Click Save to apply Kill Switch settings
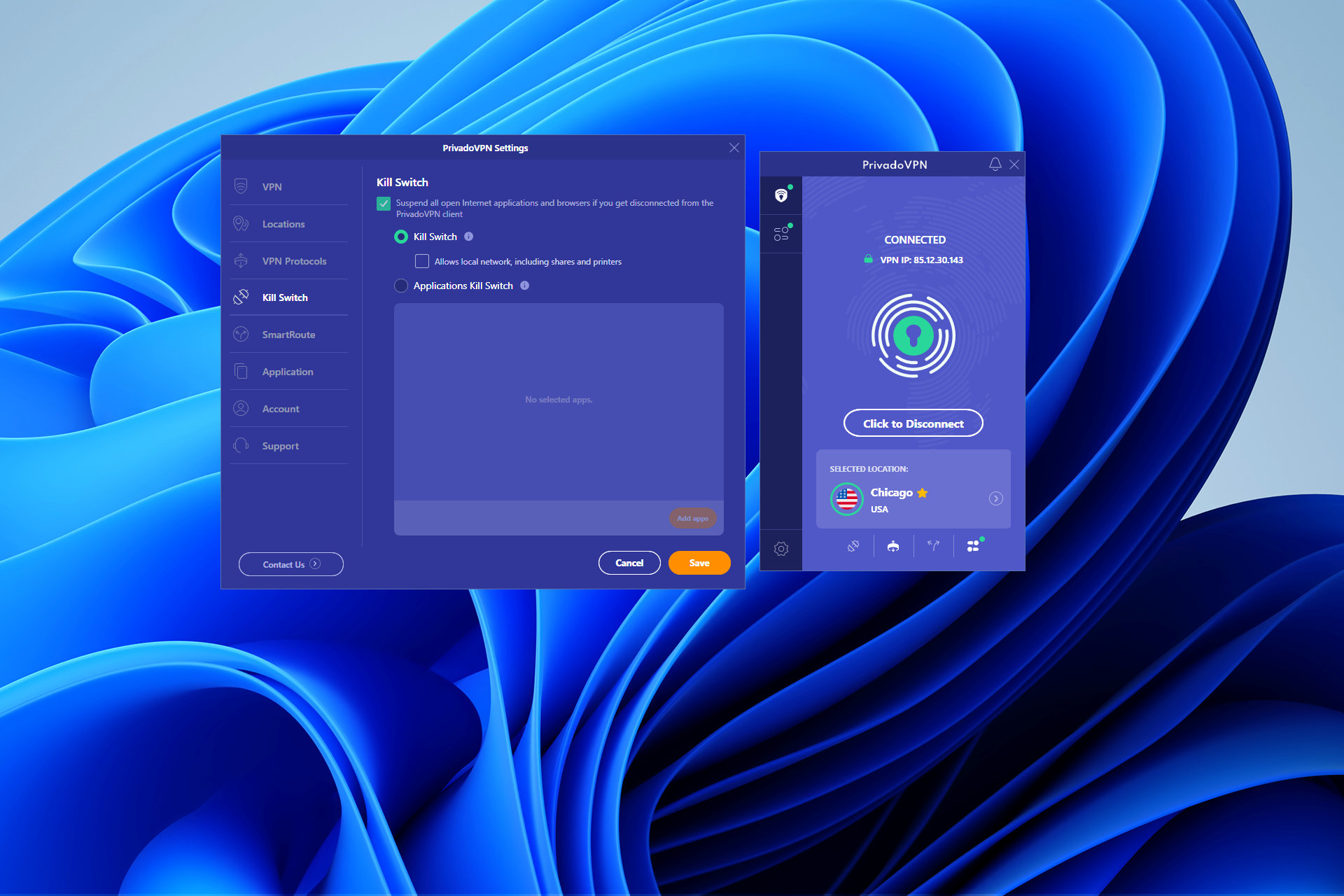 coord(698,562)
